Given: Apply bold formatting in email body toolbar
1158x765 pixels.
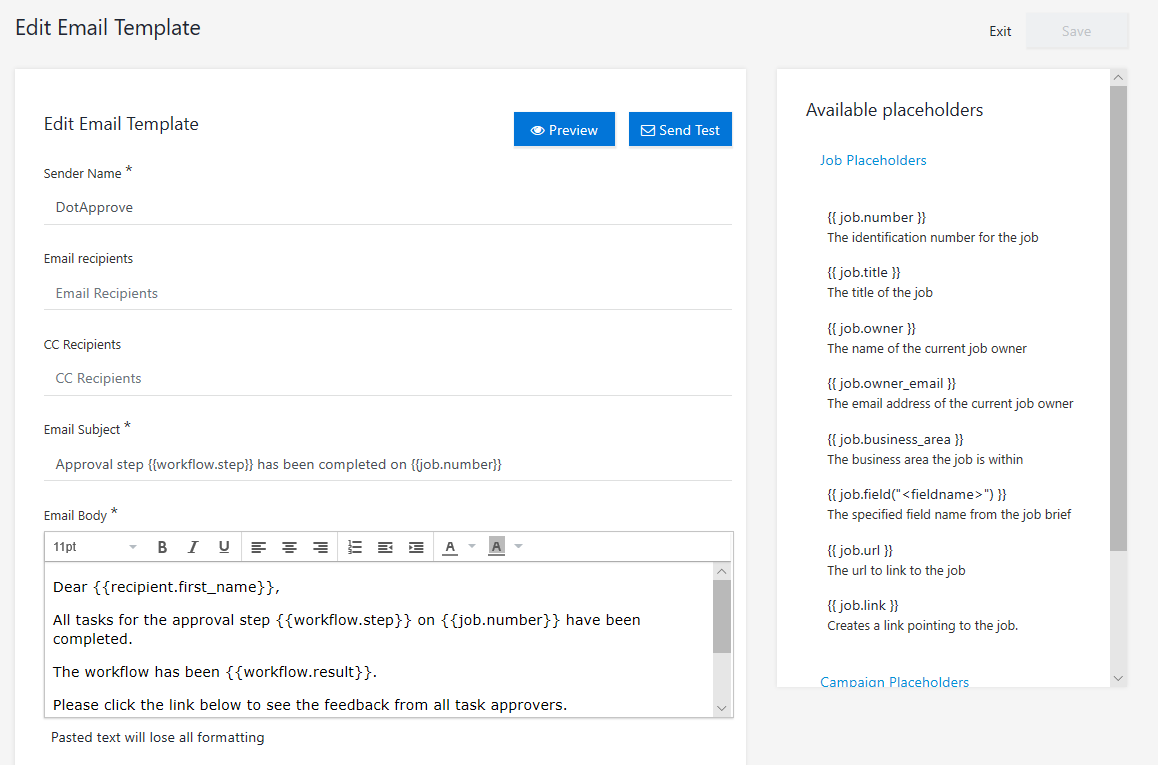Looking at the screenshot, I should (162, 547).
